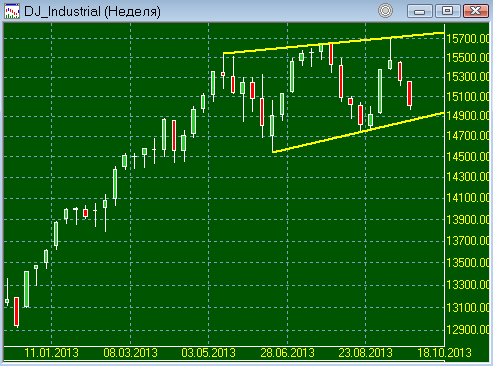
Task: Click price label 13100.00
Action: (468, 307)
